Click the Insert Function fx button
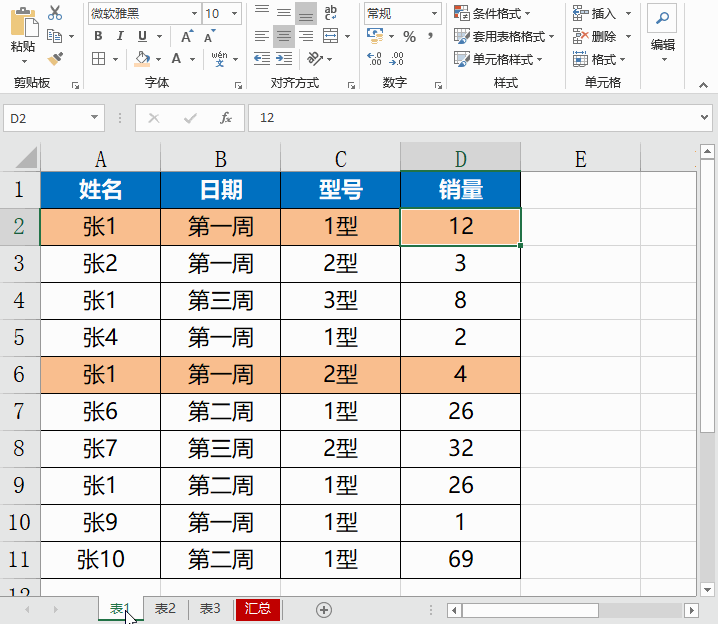Screen dimensions: 718x624 (226, 118)
